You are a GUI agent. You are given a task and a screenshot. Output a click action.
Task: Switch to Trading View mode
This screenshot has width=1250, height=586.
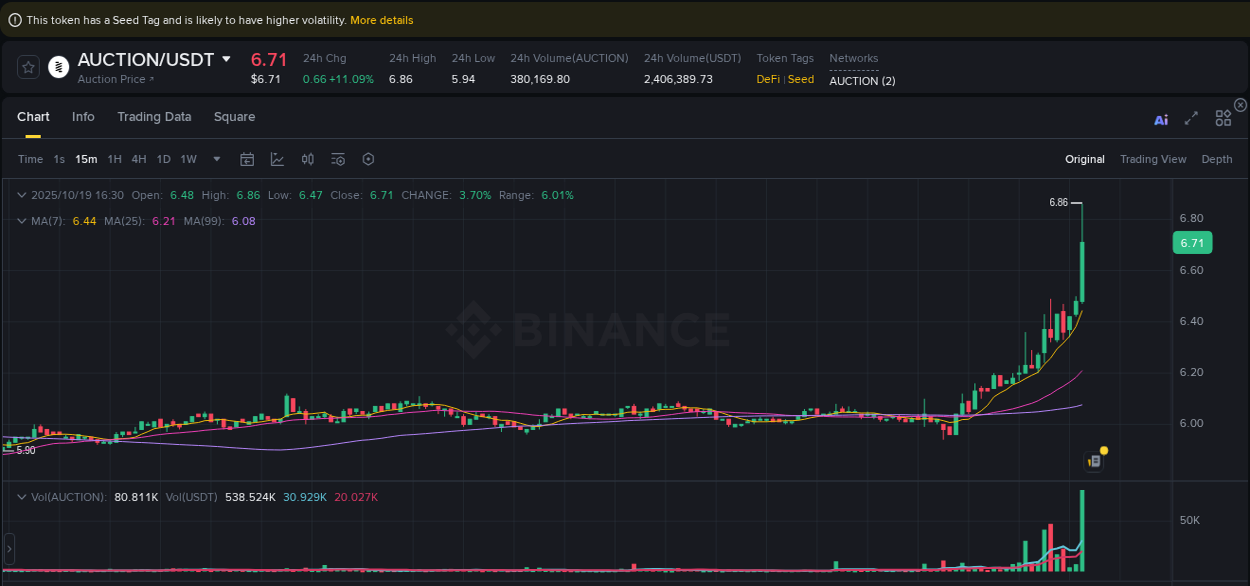[x=1153, y=158]
